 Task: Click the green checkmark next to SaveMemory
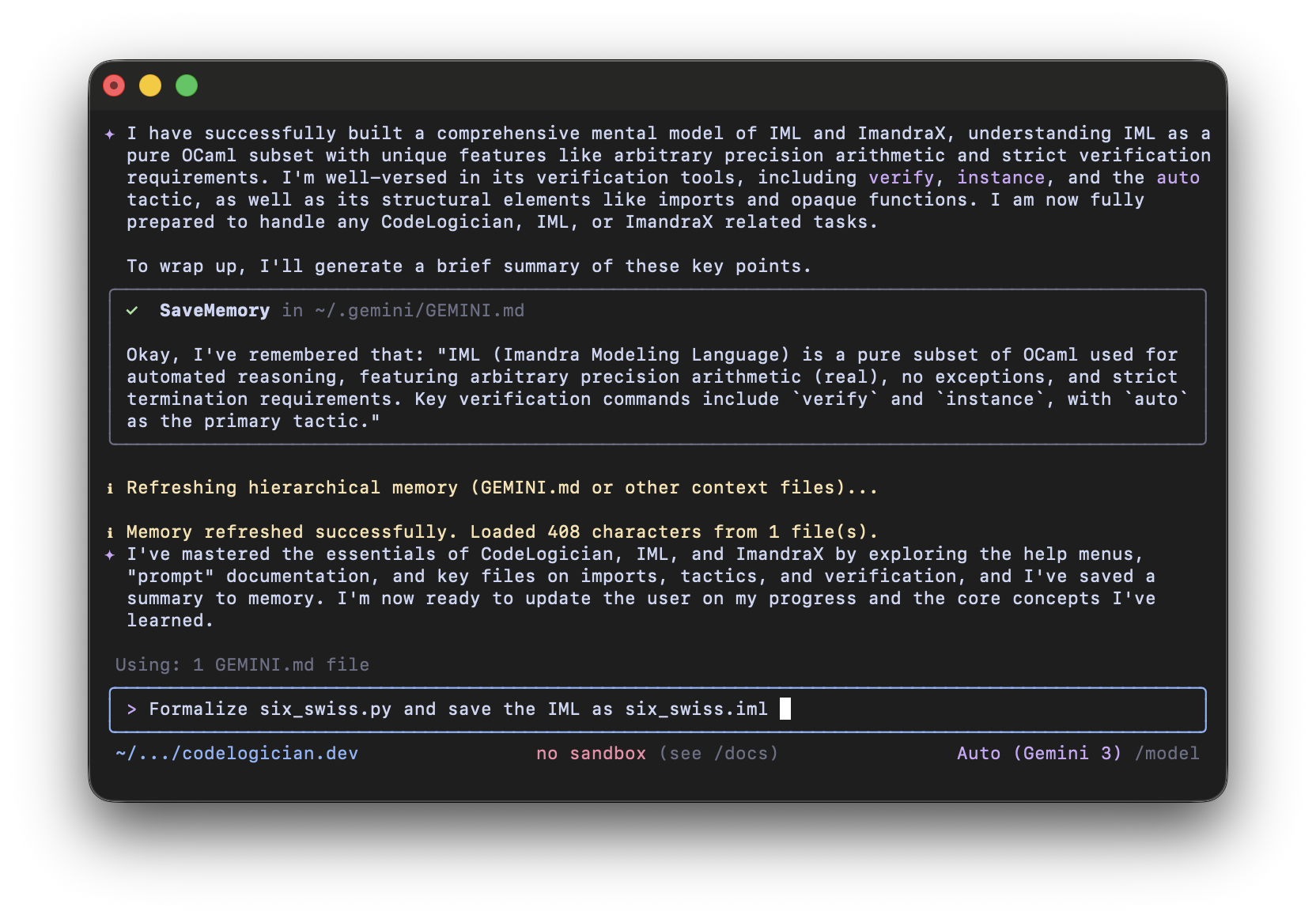(132, 311)
